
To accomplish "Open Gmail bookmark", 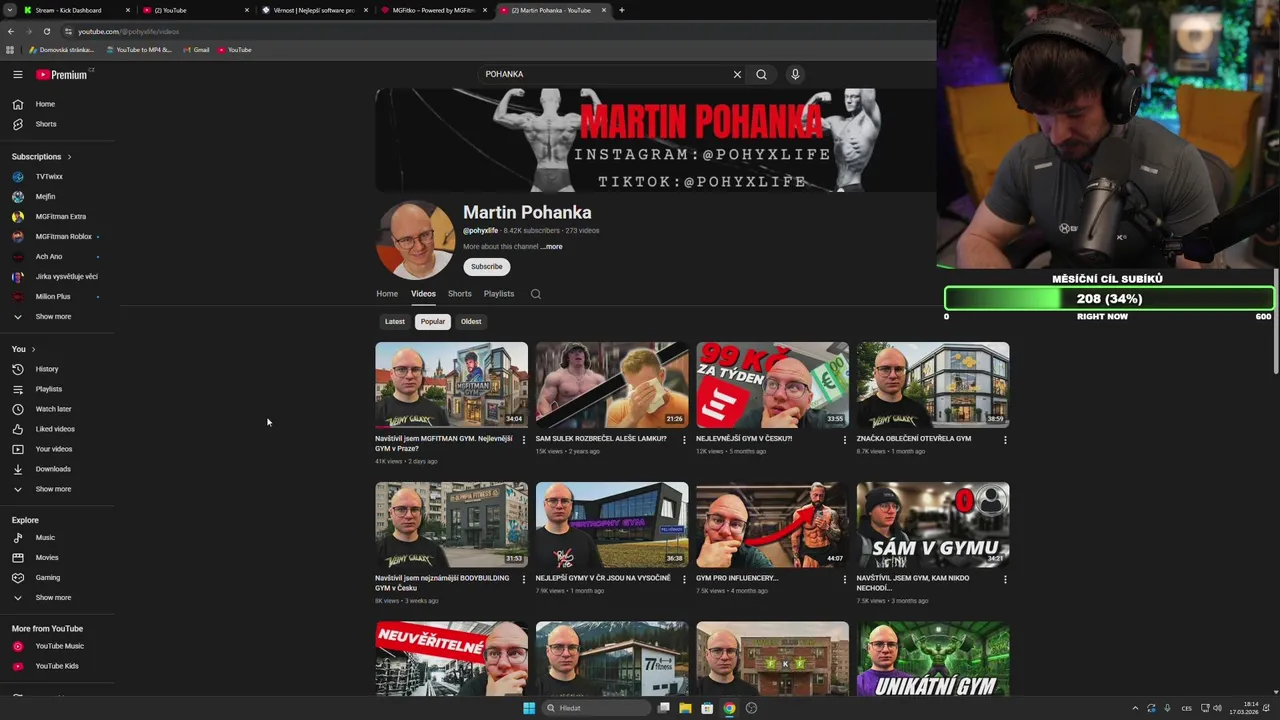I will 196,50.
